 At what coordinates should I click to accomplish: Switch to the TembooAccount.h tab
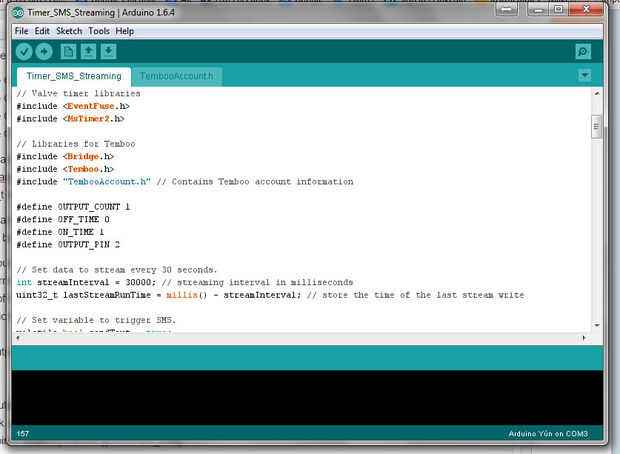(177, 76)
